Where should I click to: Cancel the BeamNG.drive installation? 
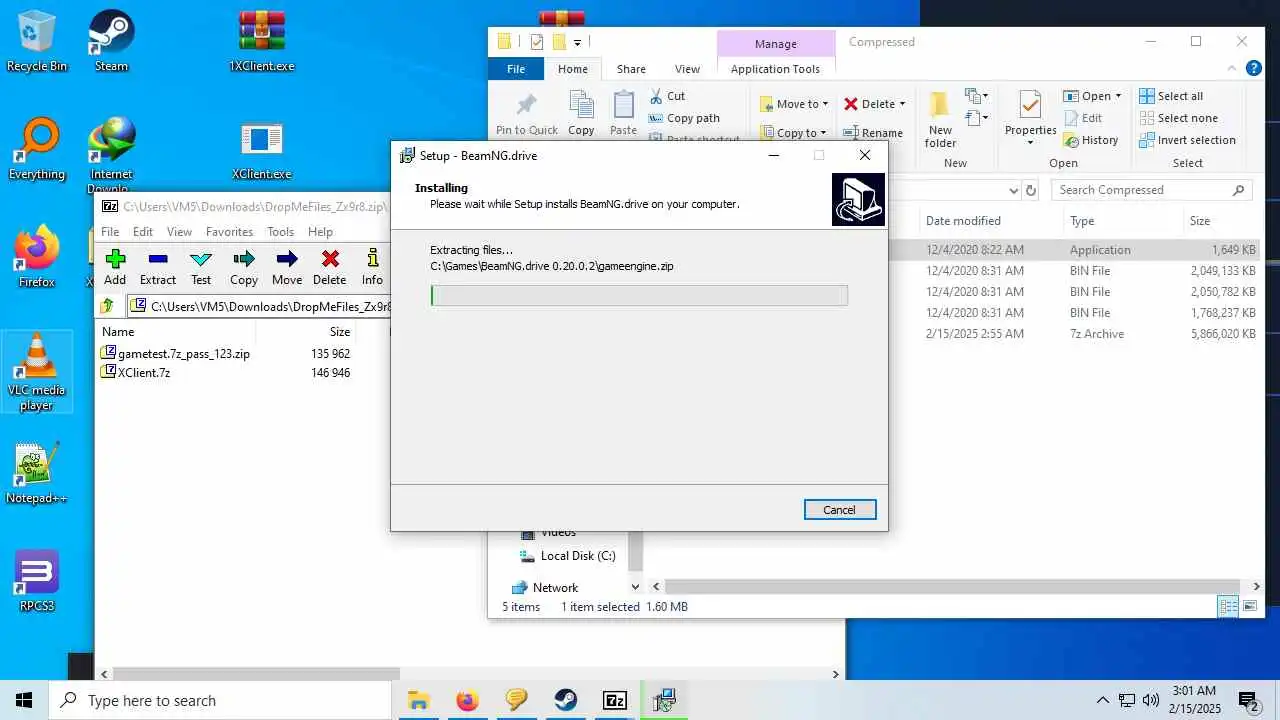[x=840, y=509]
